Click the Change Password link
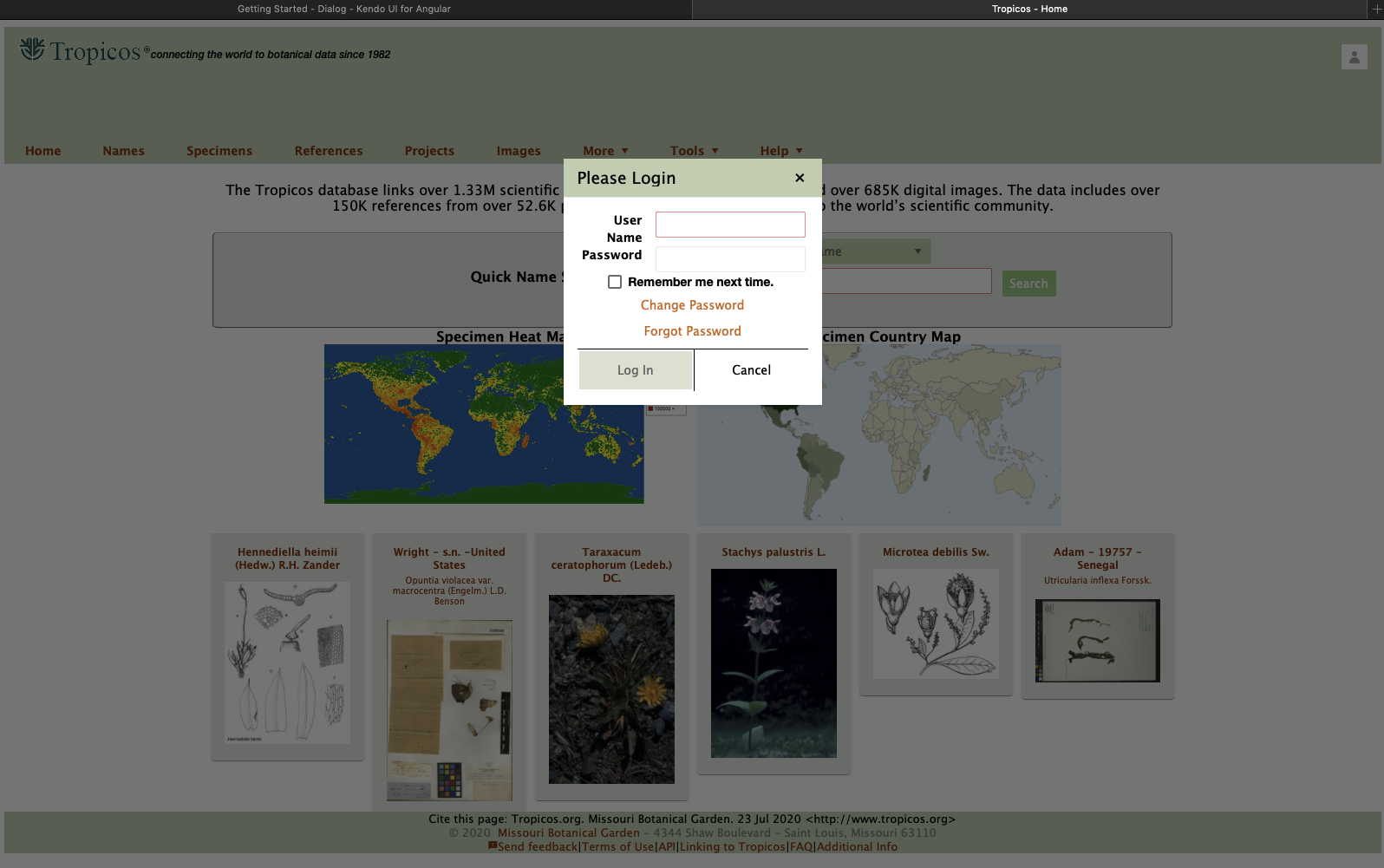The width and height of the screenshot is (1384, 868). click(x=692, y=305)
